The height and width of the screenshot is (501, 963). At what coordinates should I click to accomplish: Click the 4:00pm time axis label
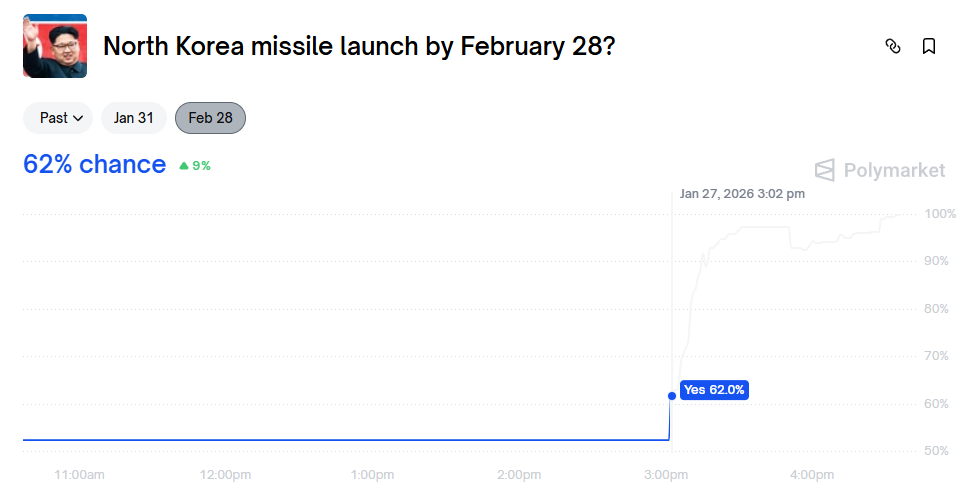pos(812,474)
